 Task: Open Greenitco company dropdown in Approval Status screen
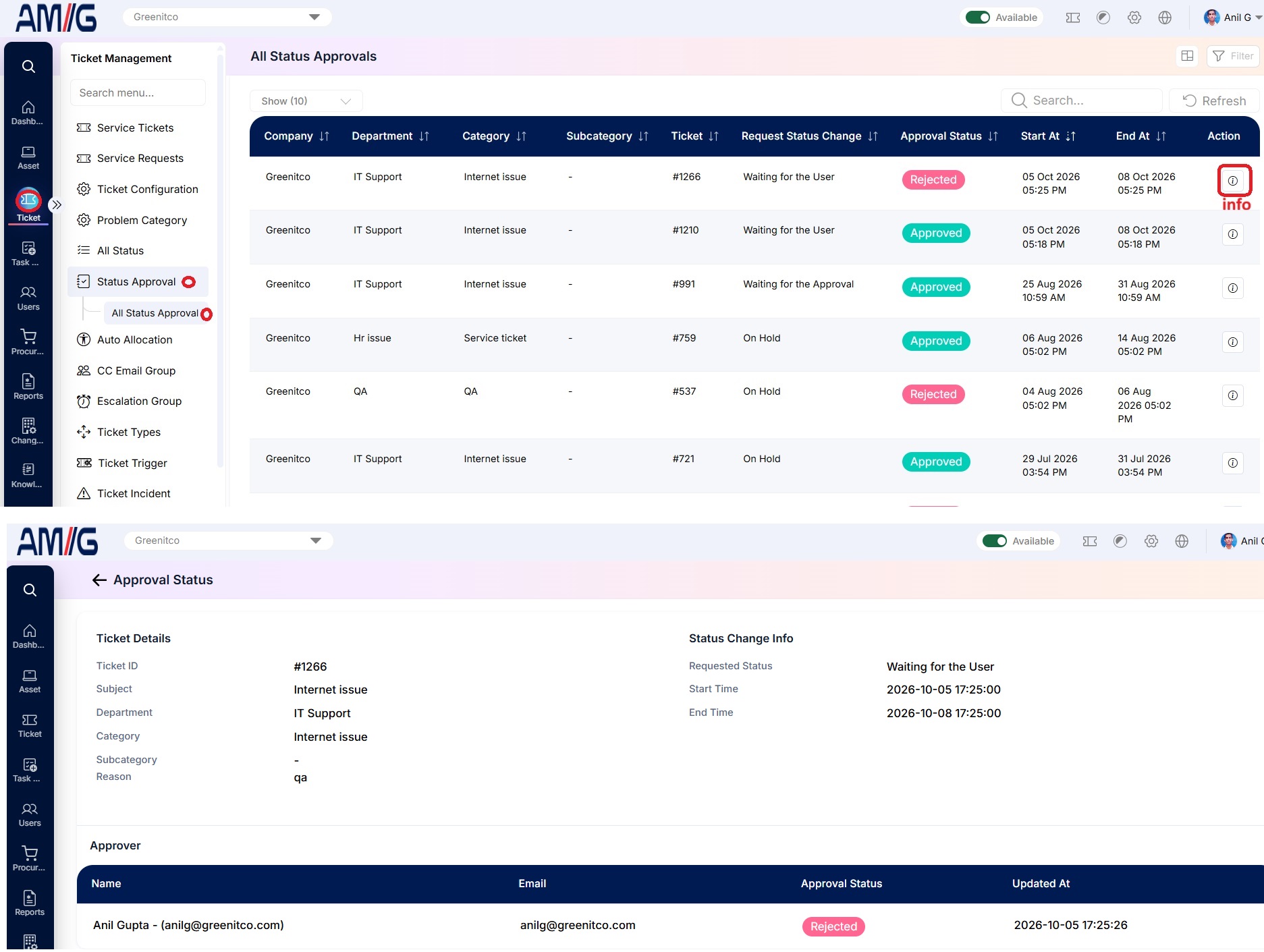(228, 540)
